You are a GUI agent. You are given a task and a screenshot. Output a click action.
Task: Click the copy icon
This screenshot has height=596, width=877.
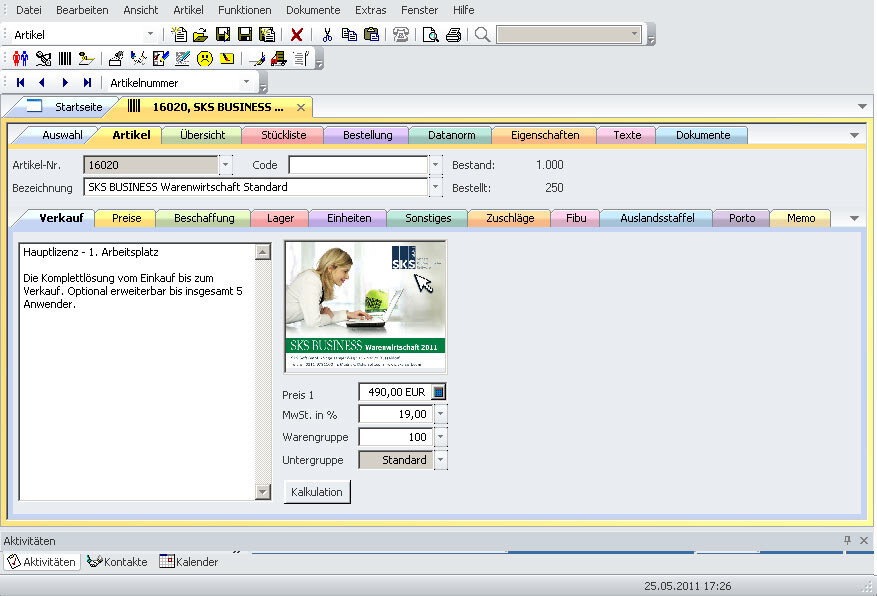pos(349,35)
